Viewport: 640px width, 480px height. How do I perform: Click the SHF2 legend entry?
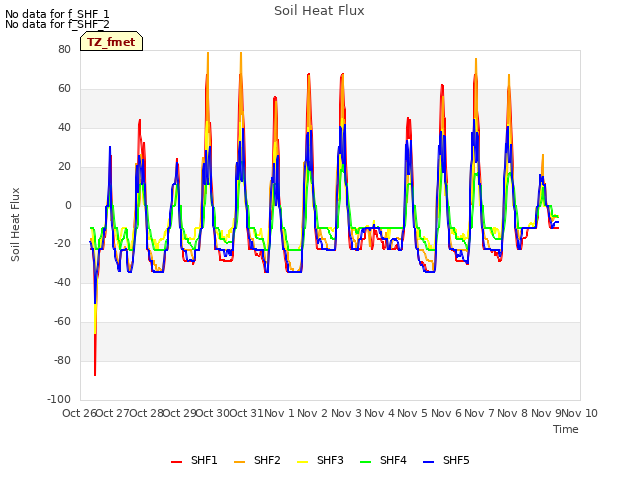[257, 460]
